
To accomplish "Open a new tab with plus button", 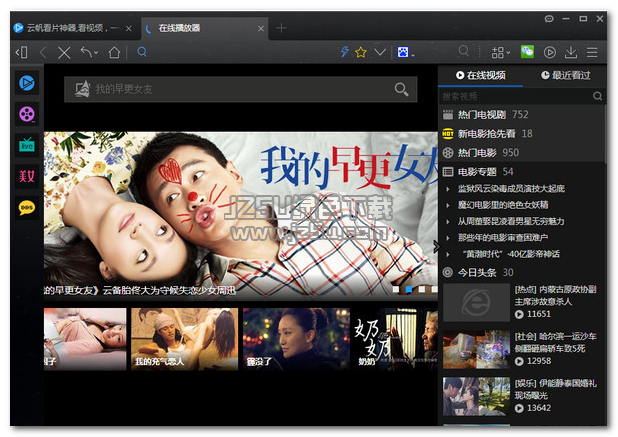I will [281, 28].
